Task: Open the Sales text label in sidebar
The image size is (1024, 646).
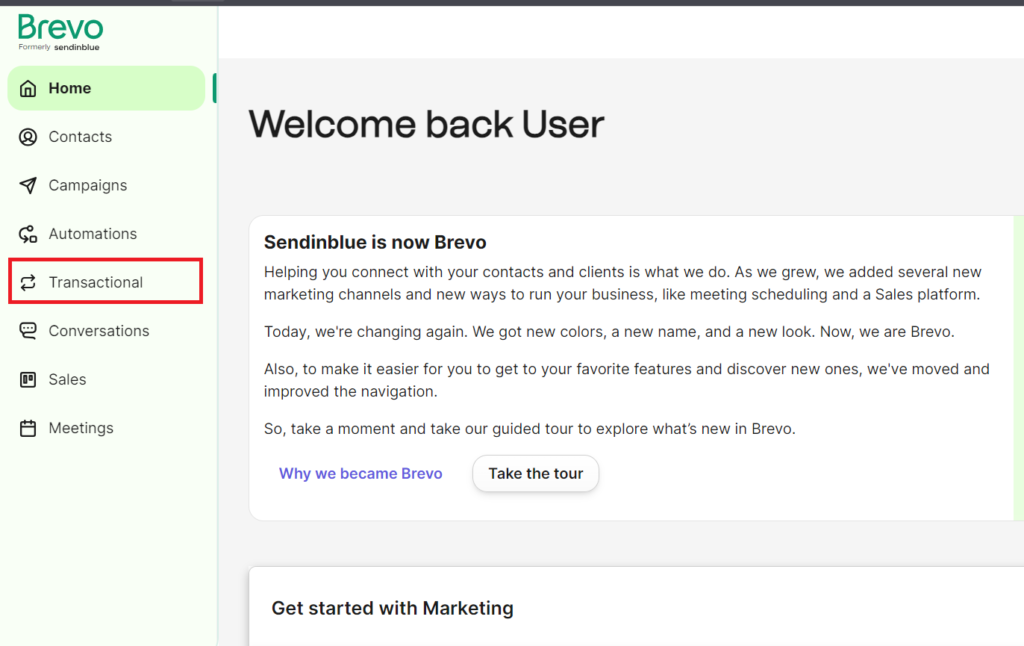Action: pyautogui.click(x=67, y=379)
